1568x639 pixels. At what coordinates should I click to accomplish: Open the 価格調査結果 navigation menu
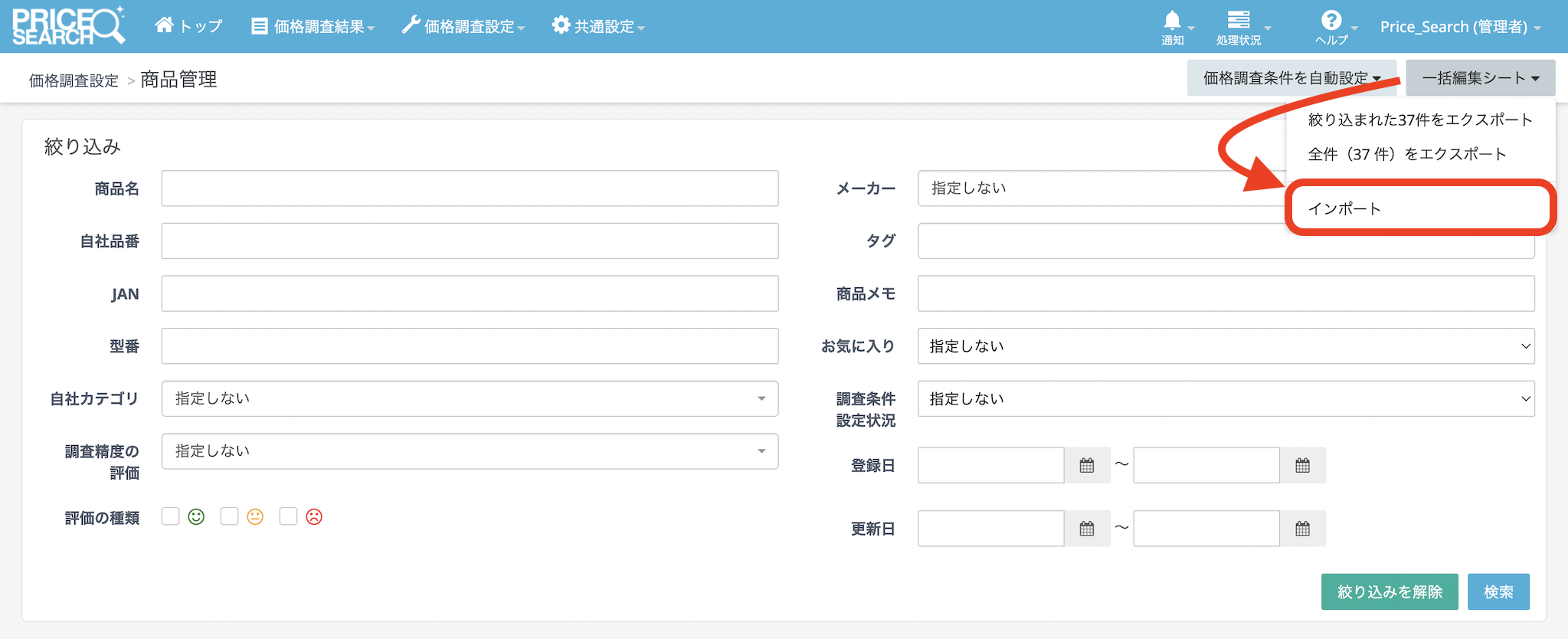point(313,27)
